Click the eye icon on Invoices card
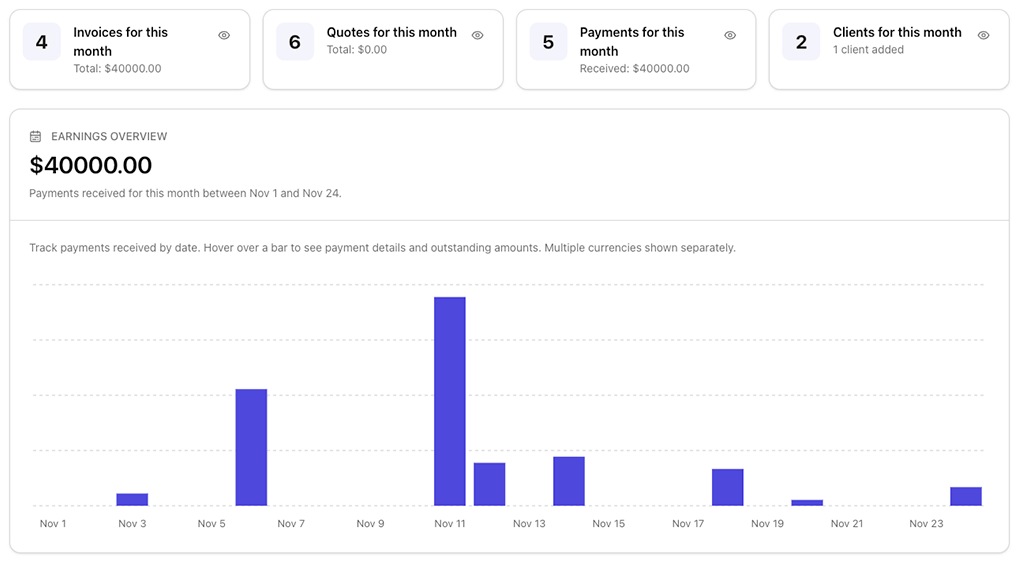Viewport: 1018px width, 565px height. click(x=224, y=35)
